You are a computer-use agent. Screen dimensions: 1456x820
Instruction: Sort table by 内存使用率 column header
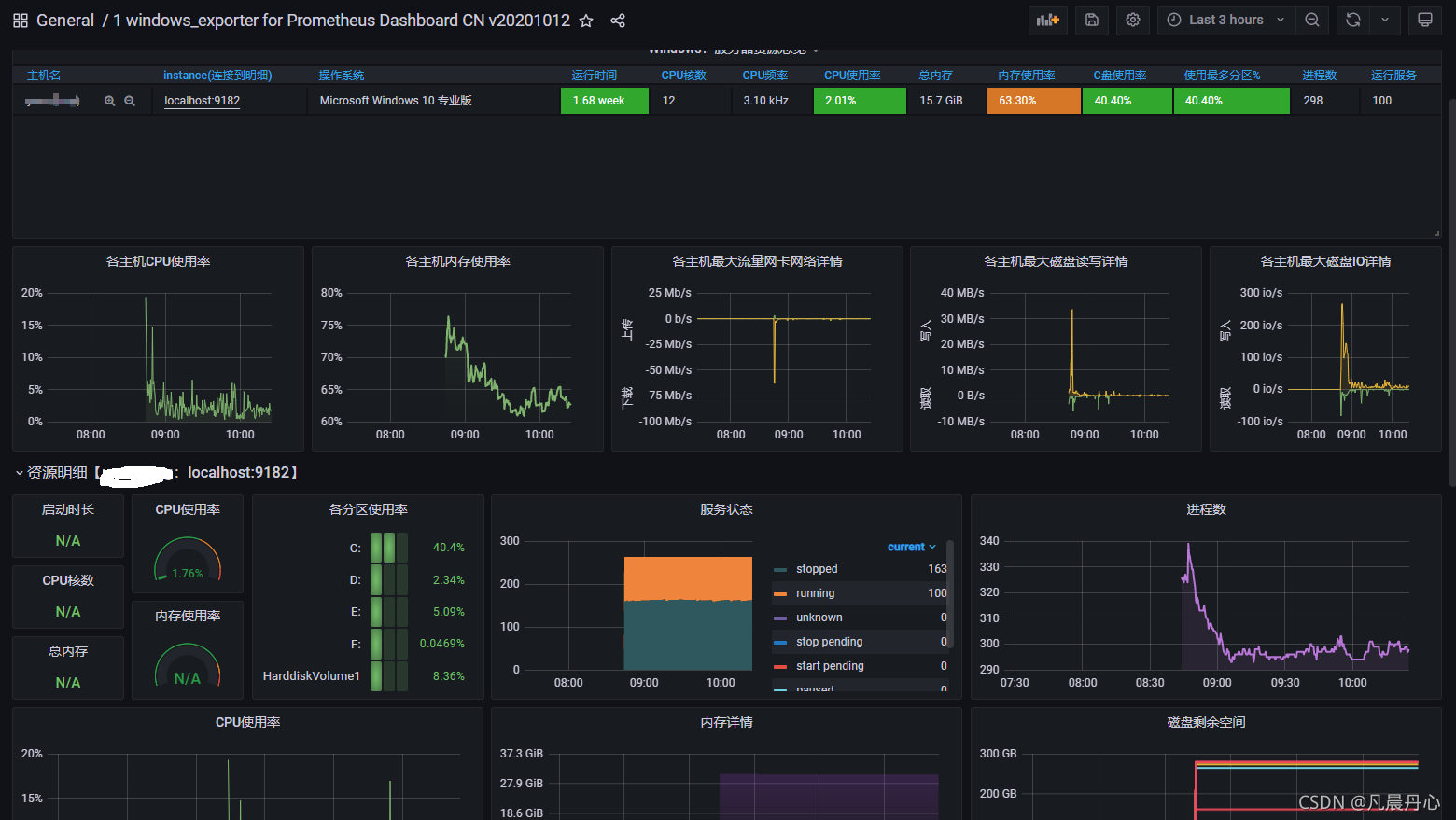(x=1027, y=76)
